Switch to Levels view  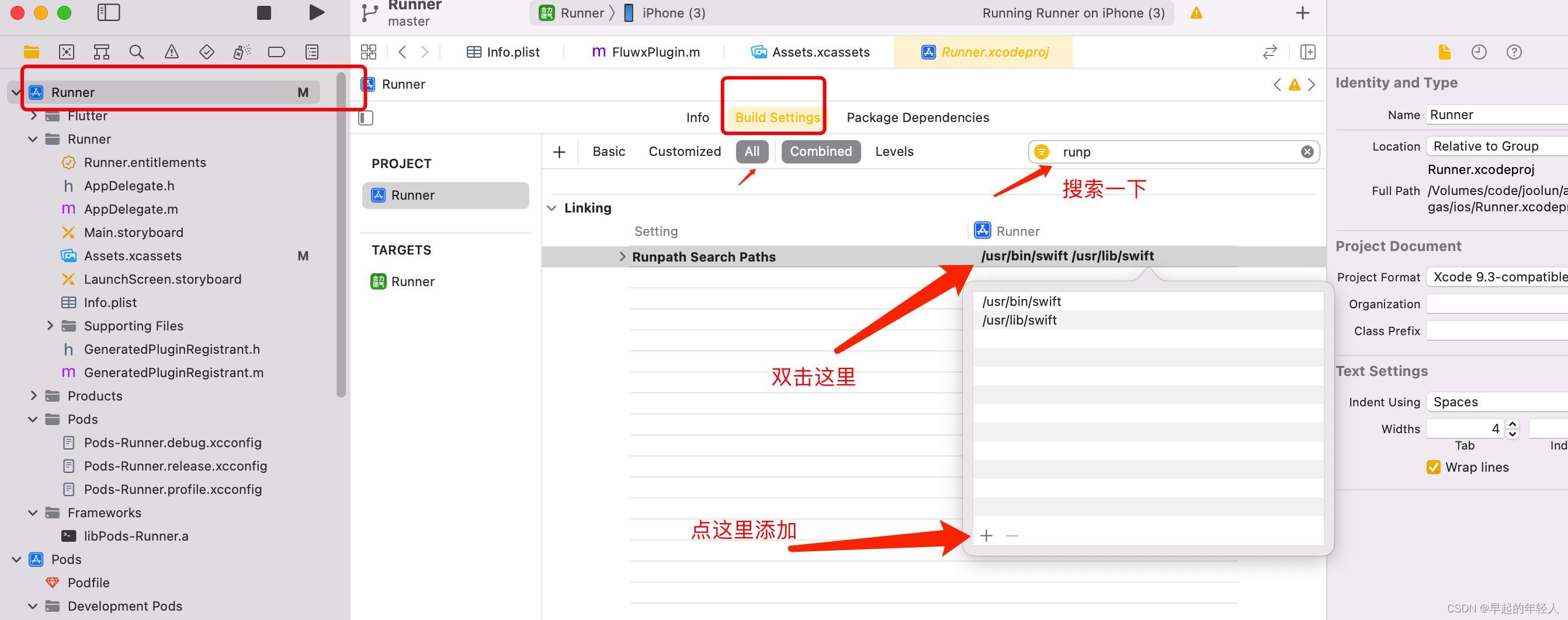coord(894,152)
